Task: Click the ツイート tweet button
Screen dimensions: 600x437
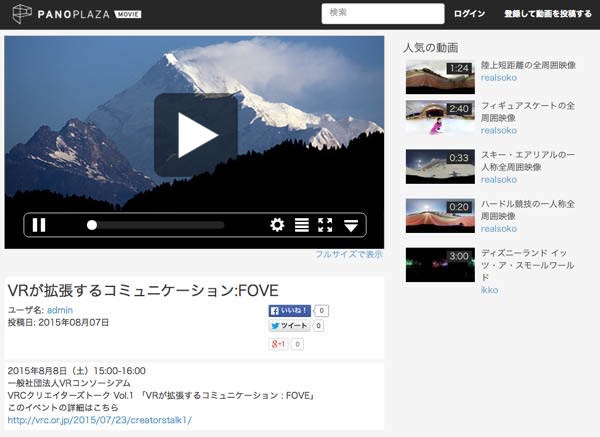Action: (289, 326)
